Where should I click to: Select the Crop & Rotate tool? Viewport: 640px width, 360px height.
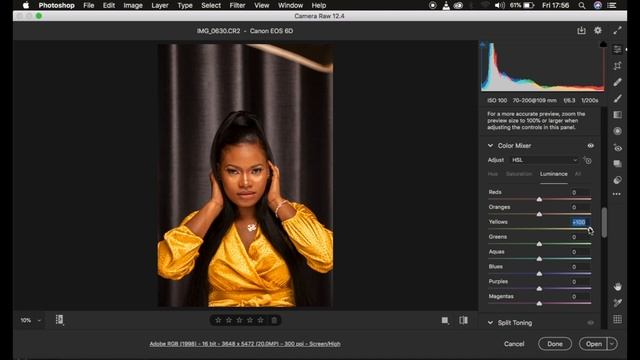pyautogui.click(x=618, y=66)
